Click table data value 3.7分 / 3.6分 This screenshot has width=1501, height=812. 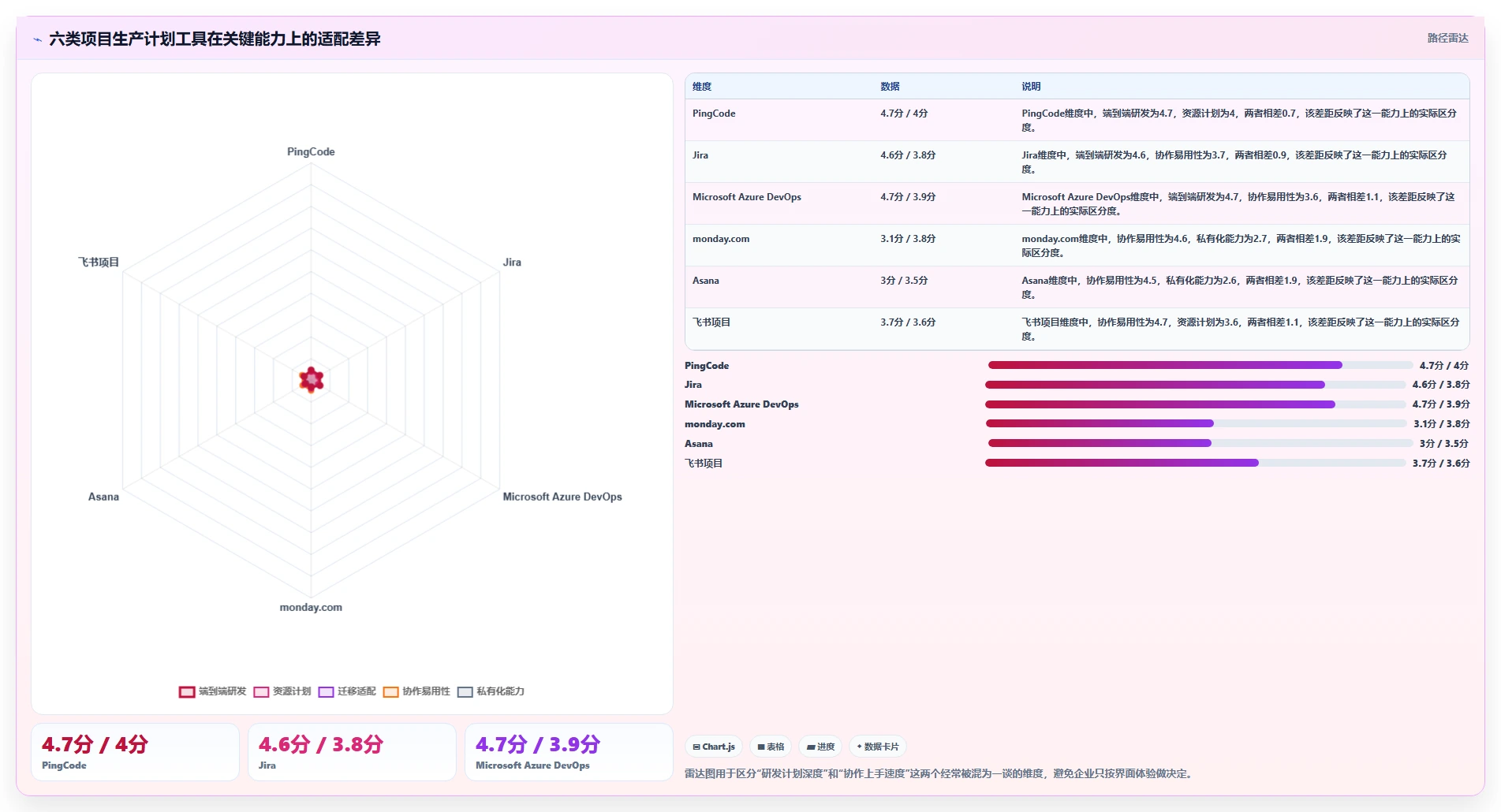coord(908,322)
